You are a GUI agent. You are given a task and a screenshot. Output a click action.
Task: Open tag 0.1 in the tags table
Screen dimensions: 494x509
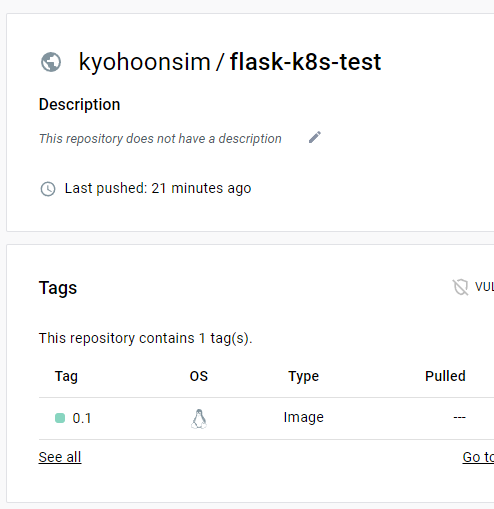82,418
